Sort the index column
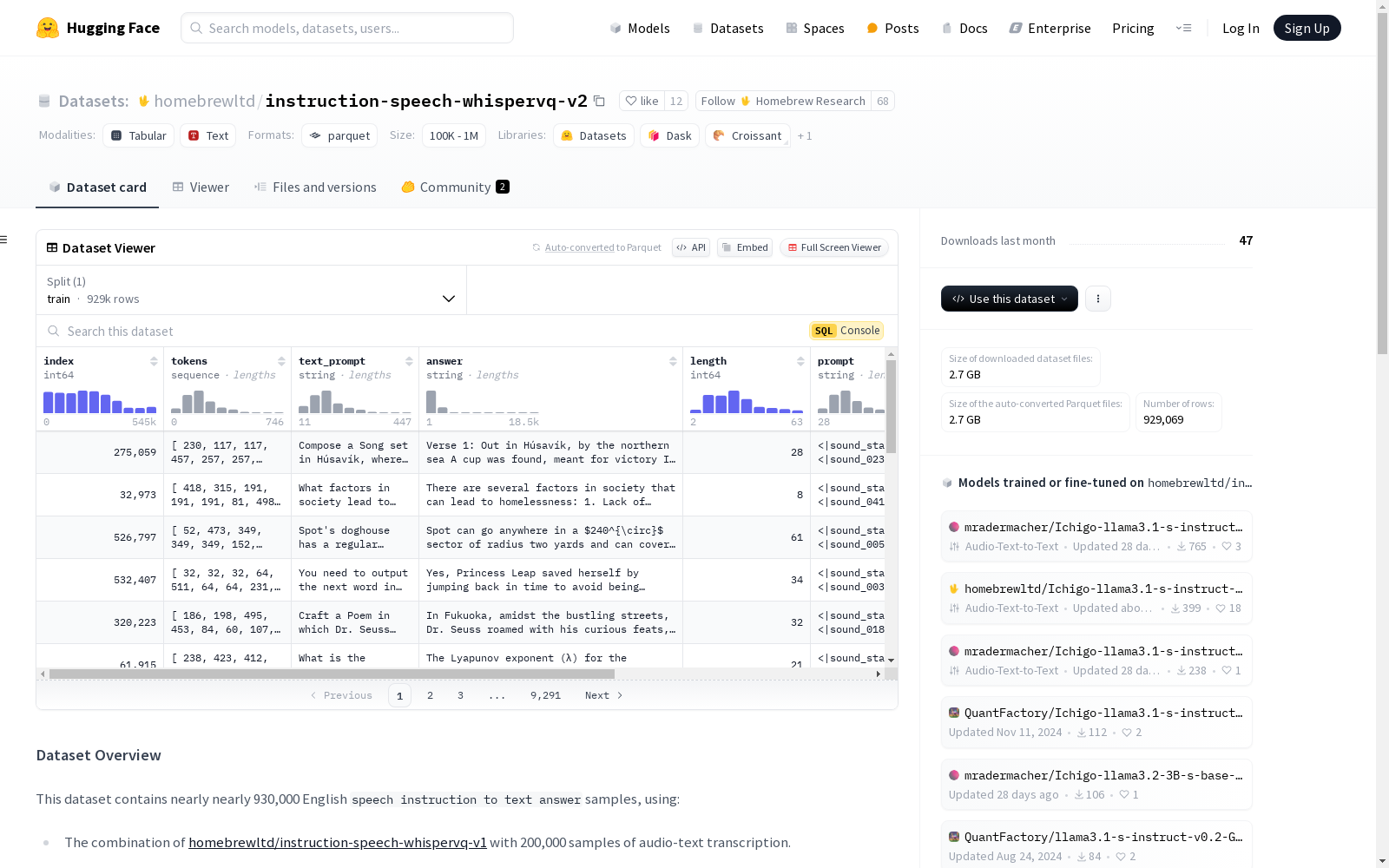1389x868 pixels. (x=154, y=361)
